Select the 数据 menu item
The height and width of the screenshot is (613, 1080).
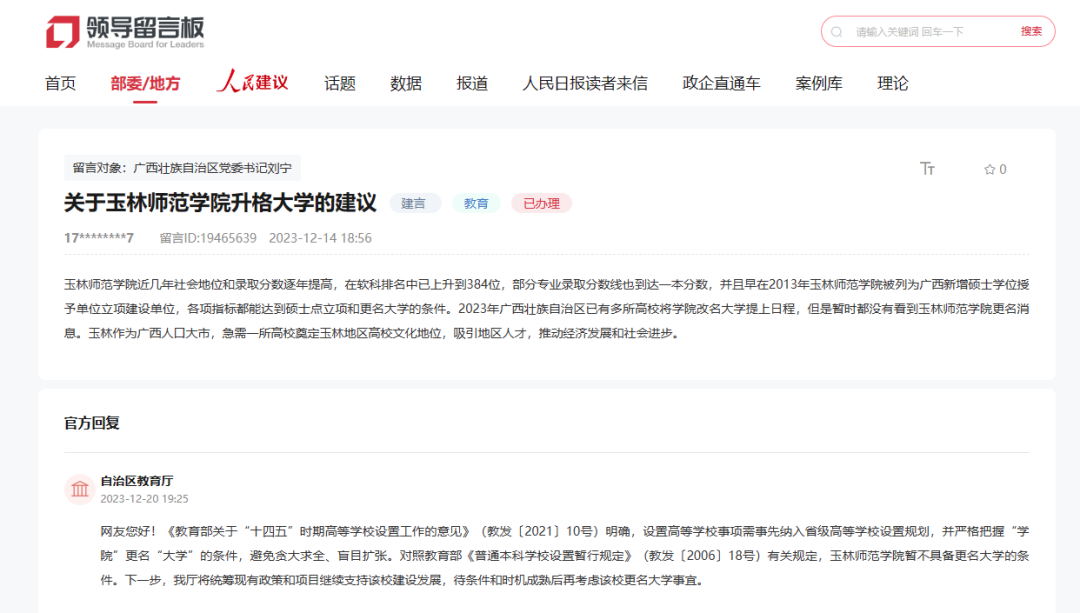[x=404, y=83]
